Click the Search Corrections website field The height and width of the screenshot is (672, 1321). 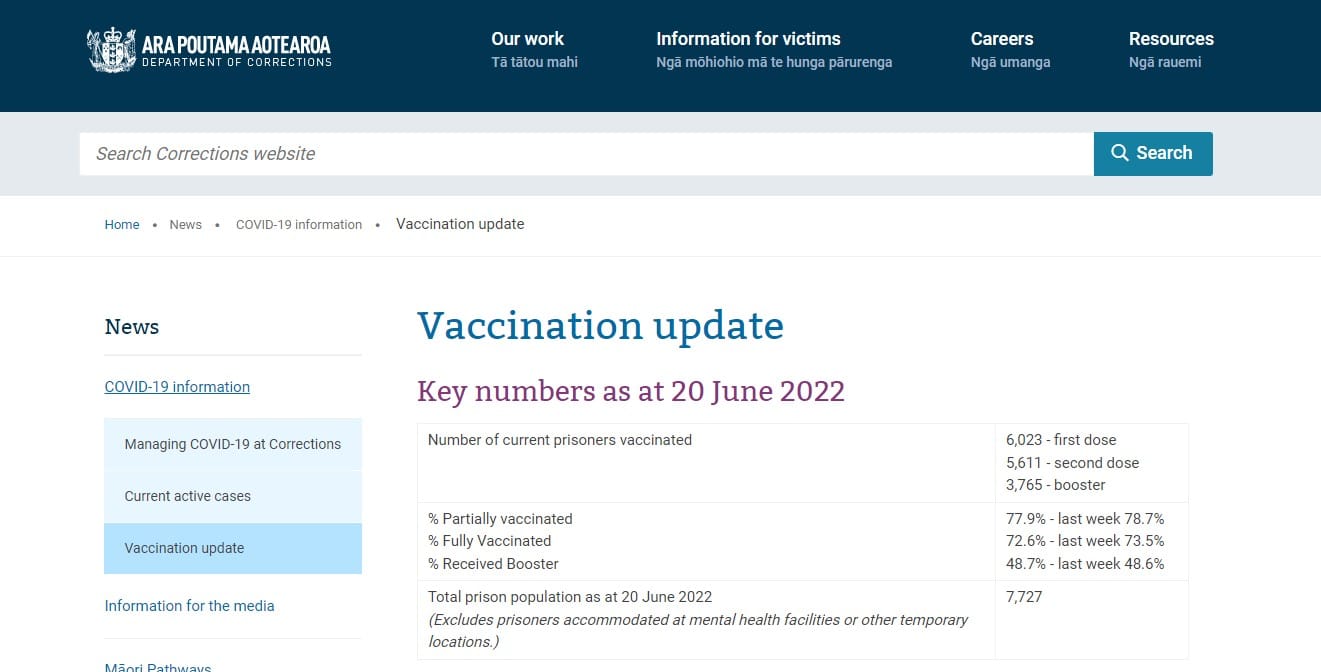click(x=586, y=154)
